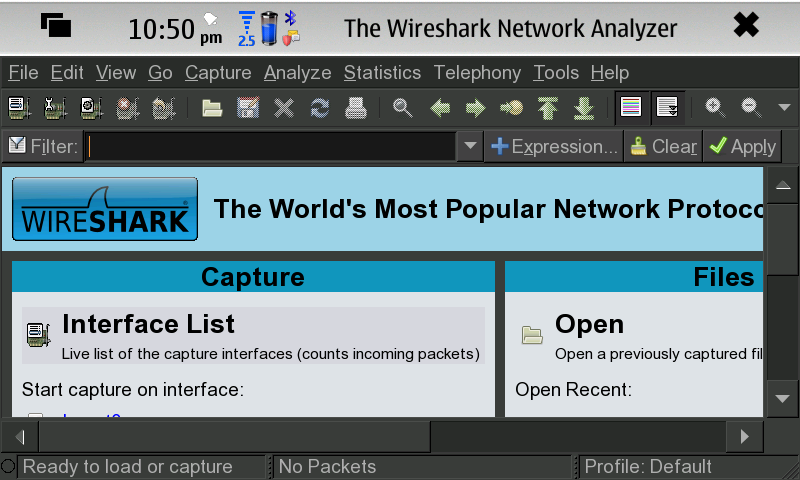800x480 pixels.
Task: Open the Capture menu
Action: click(x=218, y=73)
